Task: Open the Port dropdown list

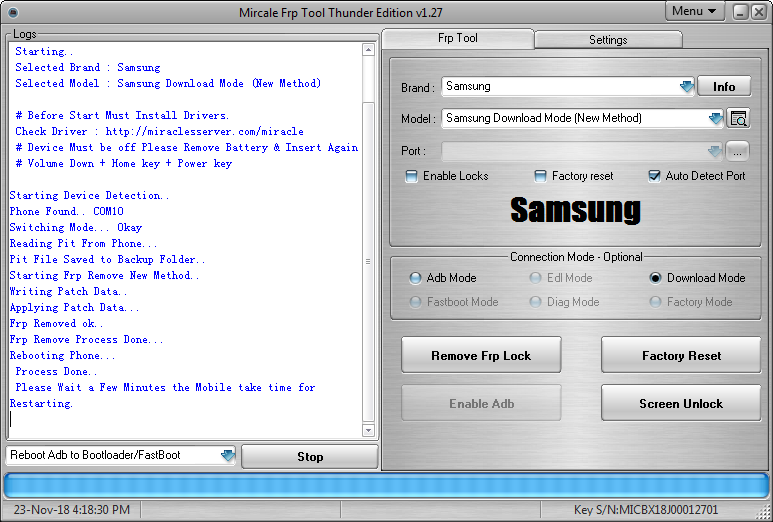Action: pyautogui.click(x=715, y=151)
